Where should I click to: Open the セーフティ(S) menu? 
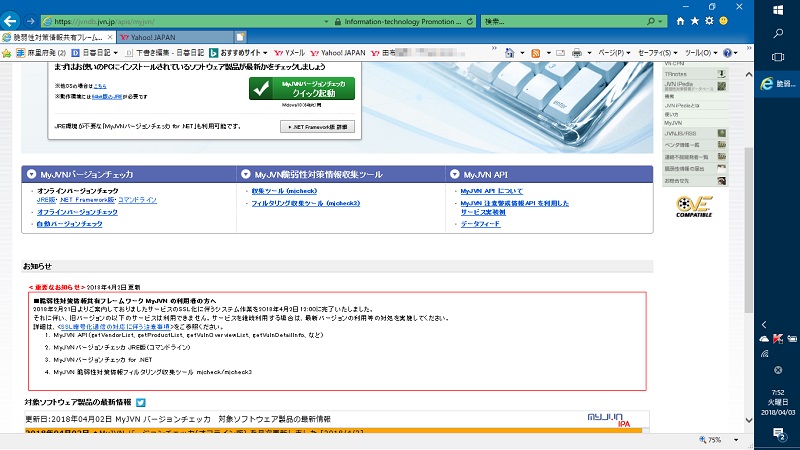pyautogui.click(x=657, y=53)
